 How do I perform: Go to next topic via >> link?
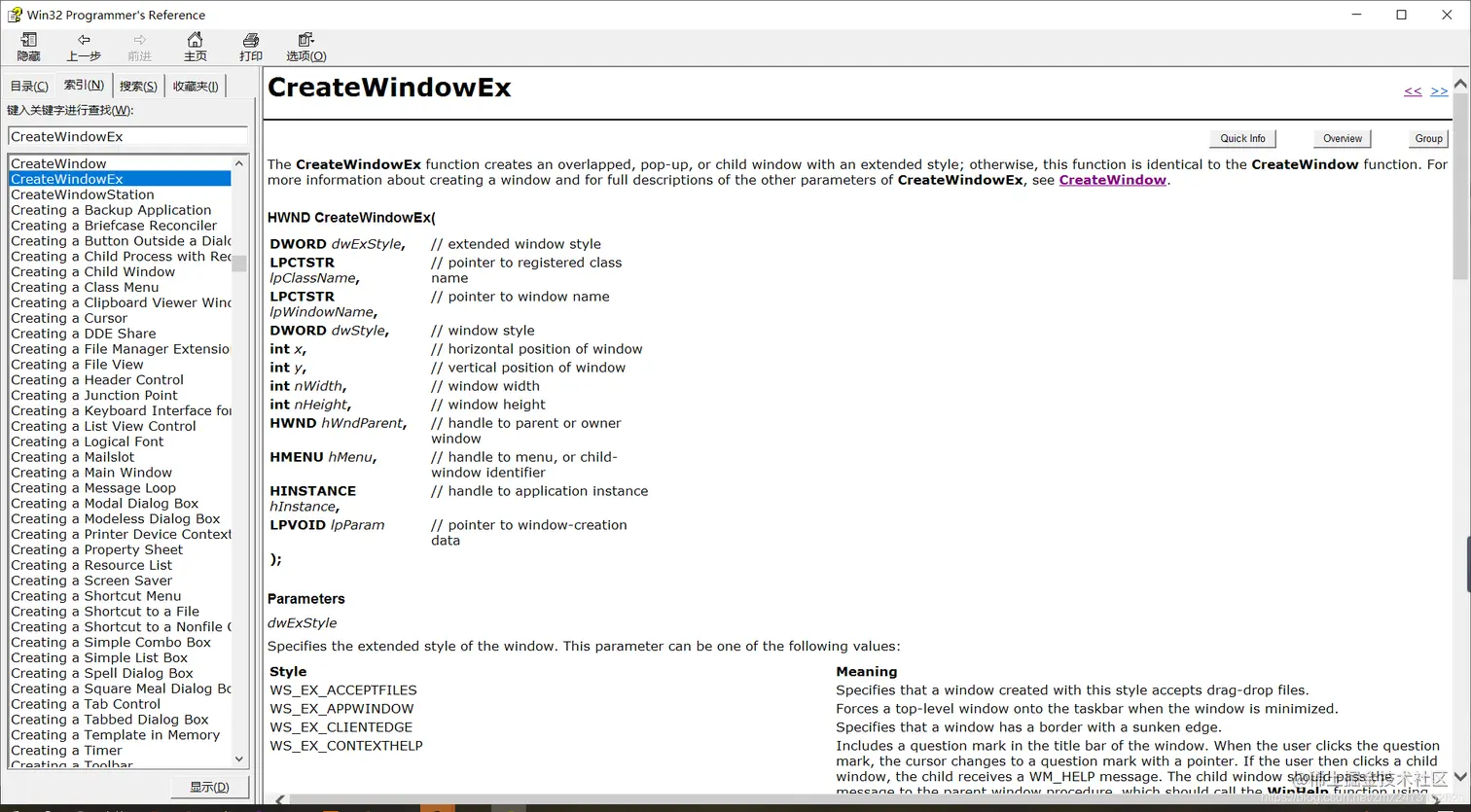1439,90
